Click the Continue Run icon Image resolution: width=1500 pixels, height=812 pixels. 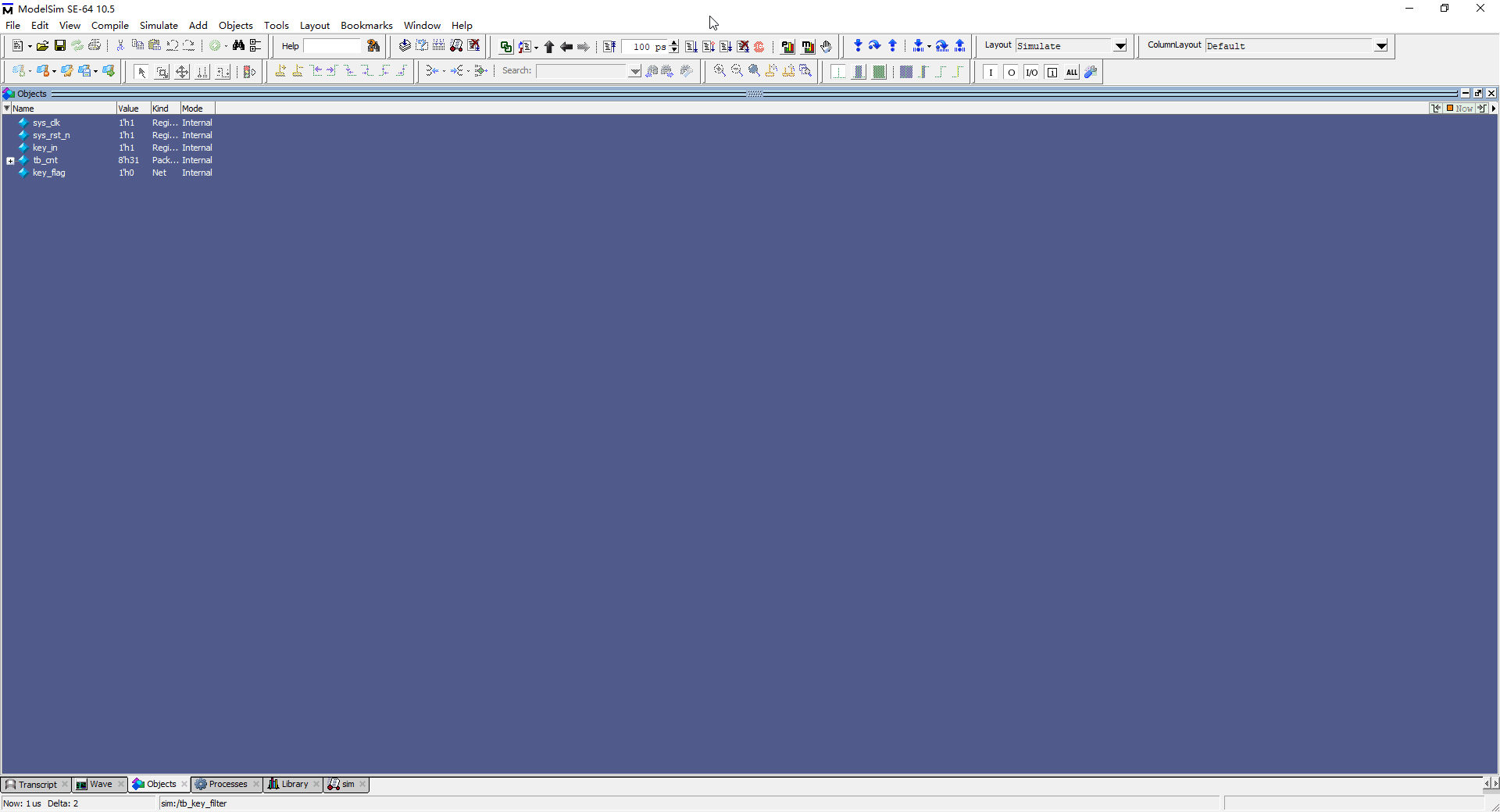(x=708, y=47)
